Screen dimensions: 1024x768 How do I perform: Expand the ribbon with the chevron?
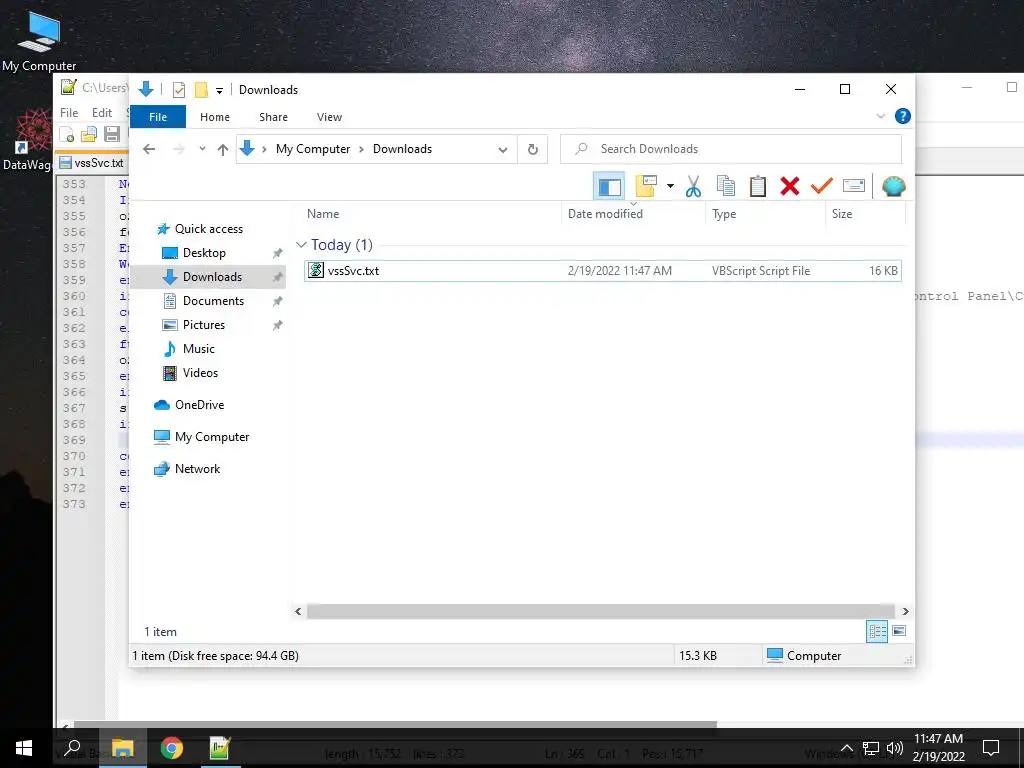tap(880, 116)
